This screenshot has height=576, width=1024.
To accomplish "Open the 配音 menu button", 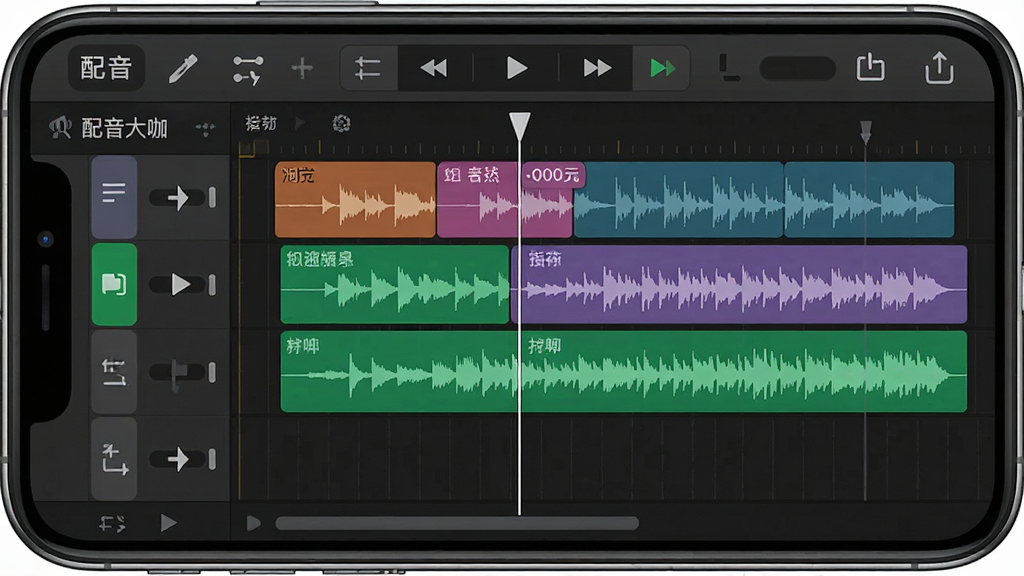I will (106, 68).
